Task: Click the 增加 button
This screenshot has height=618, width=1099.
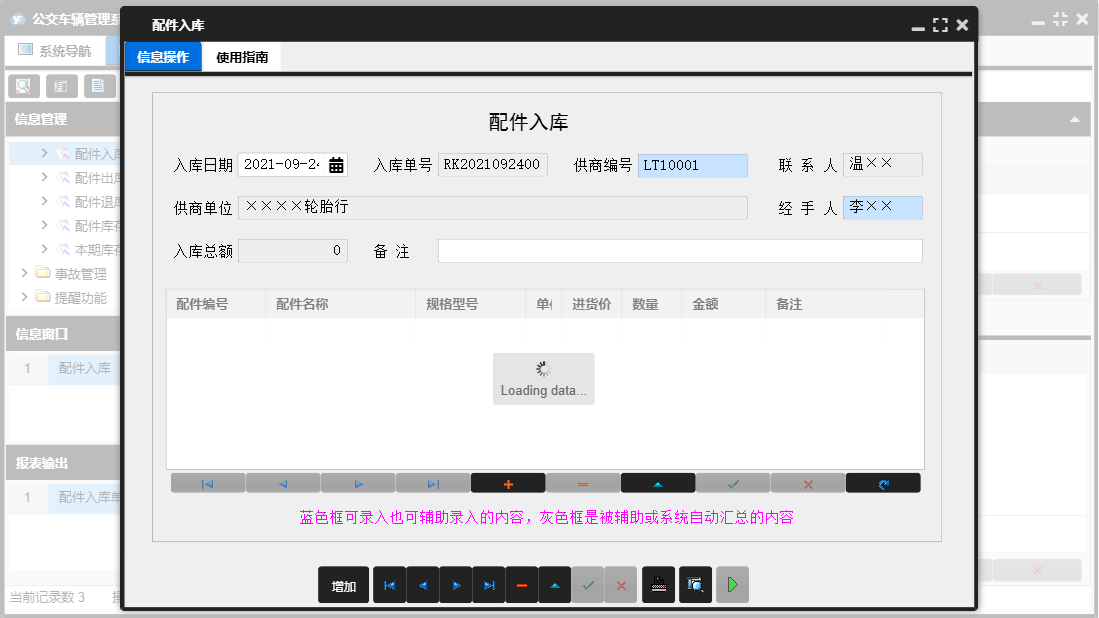Action: [x=343, y=585]
